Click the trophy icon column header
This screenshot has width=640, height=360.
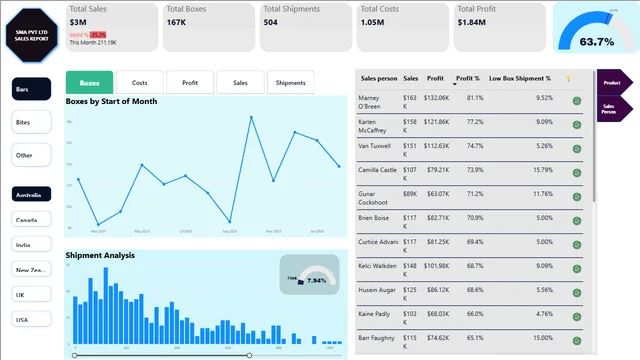tap(569, 78)
